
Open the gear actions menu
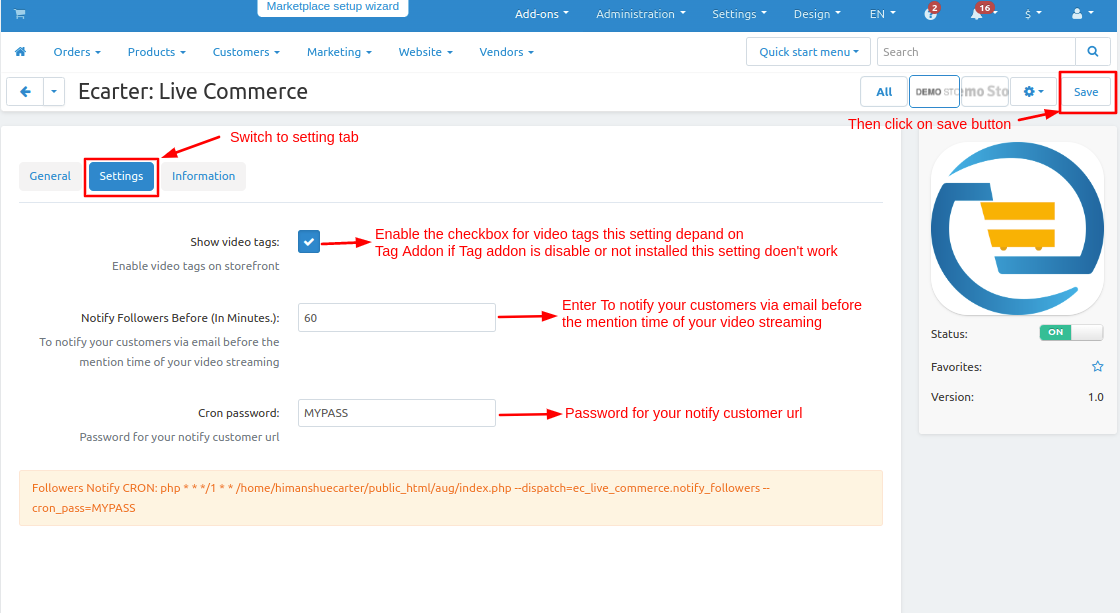pos(1033,91)
